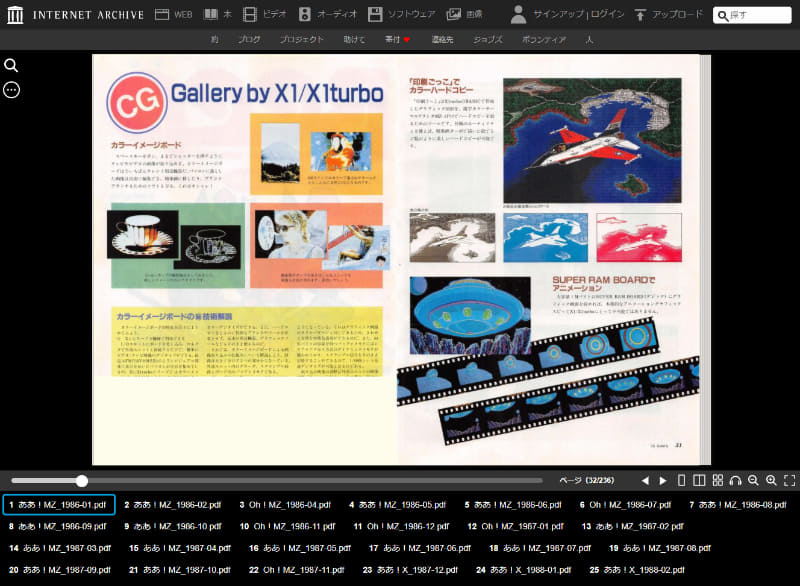The width and height of the screenshot is (800, 586).
Task: Open the book search magnifier in sidebar
Action: pyautogui.click(x=11, y=65)
